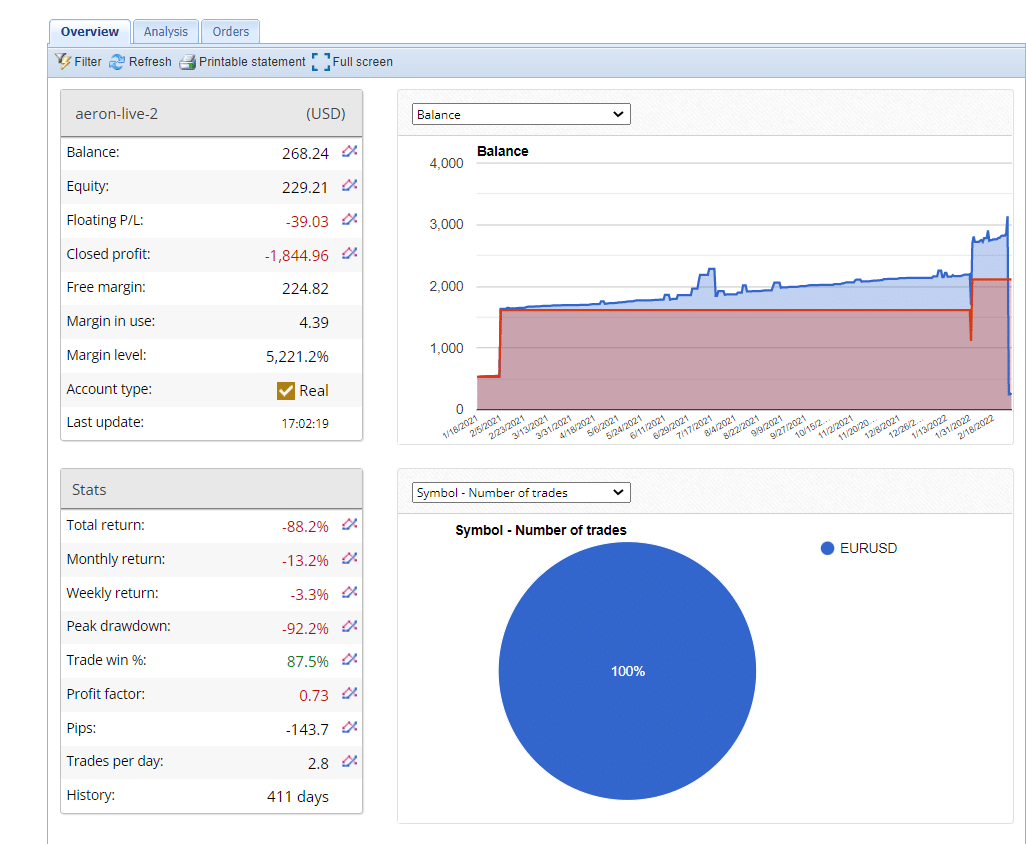Click the chart icon next to Balance
The height and width of the screenshot is (844, 1026).
(x=349, y=152)
